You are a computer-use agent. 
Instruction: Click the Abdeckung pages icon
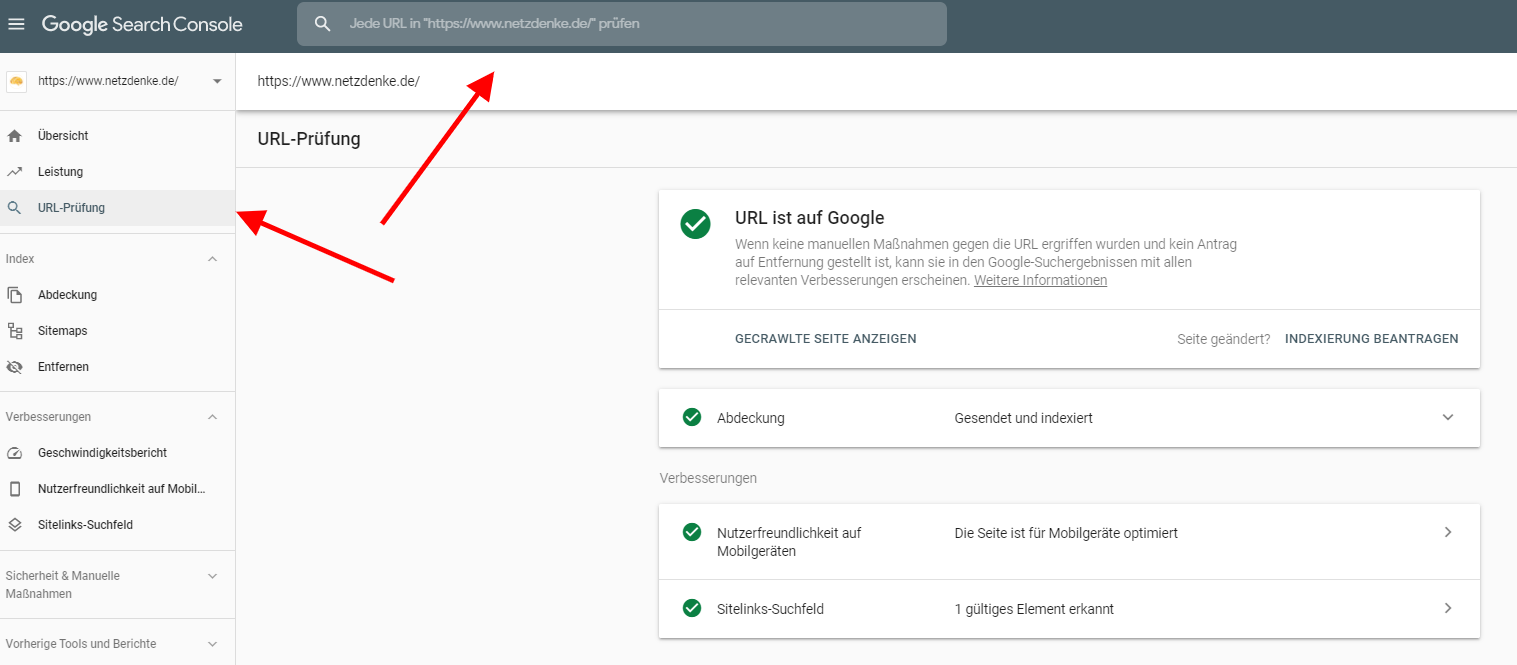[x=14, y=295]
